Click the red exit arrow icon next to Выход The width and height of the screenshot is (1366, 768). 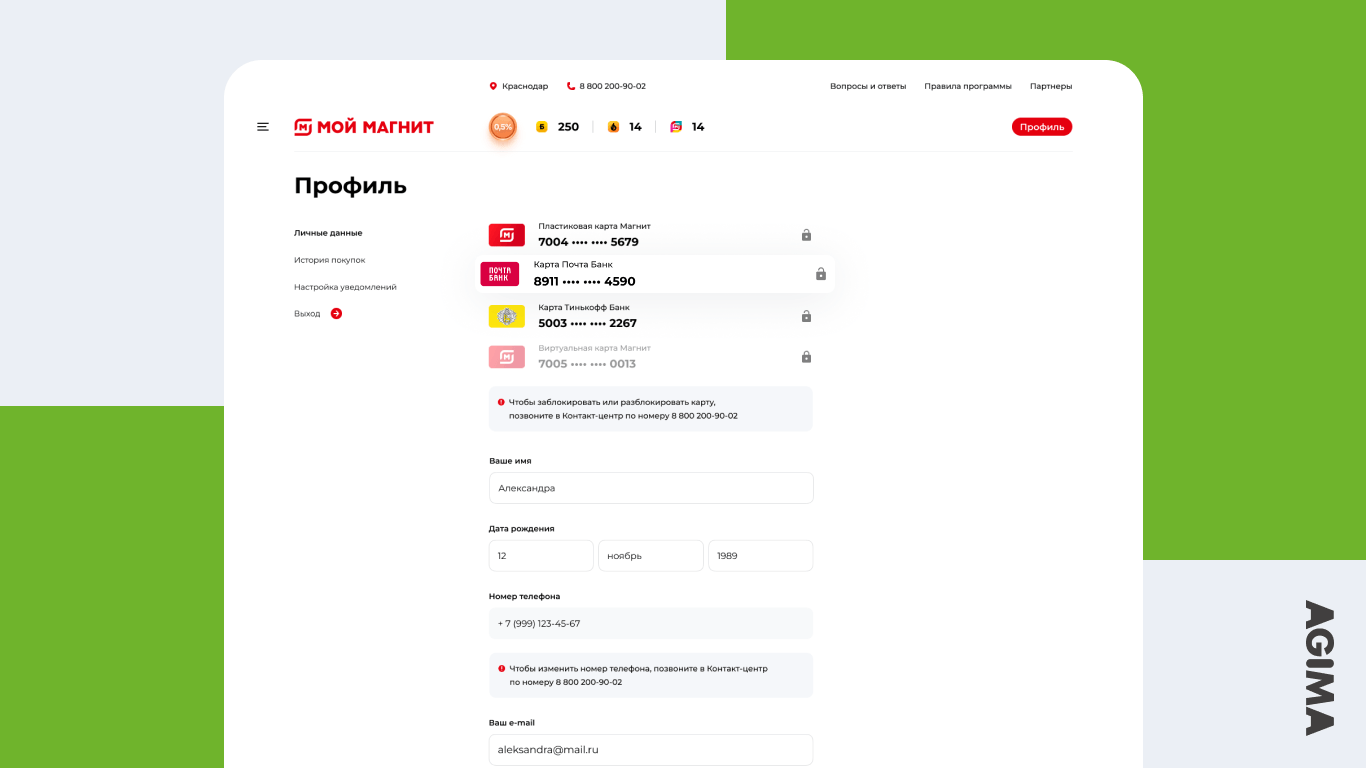[336, 313]
